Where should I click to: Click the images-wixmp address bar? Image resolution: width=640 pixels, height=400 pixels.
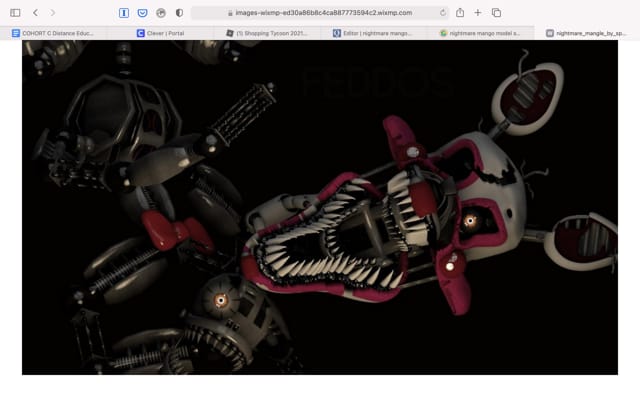click(x=320, y=13)
